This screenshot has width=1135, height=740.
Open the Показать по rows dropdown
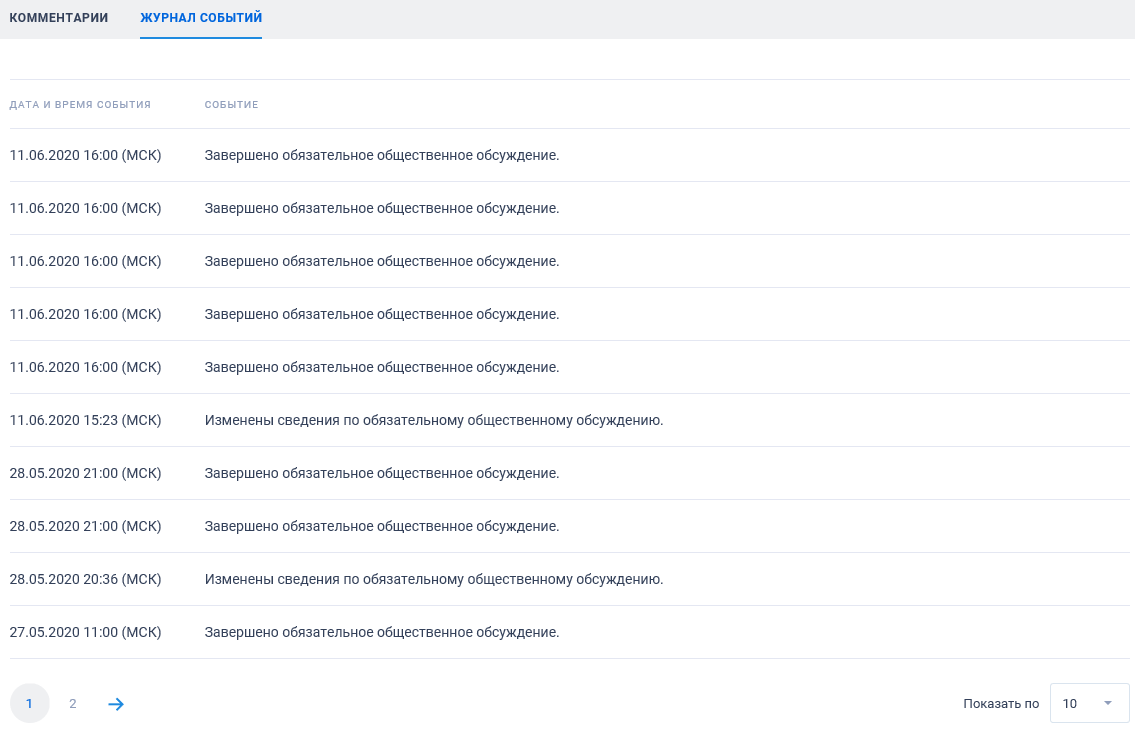coord(1089,703)
